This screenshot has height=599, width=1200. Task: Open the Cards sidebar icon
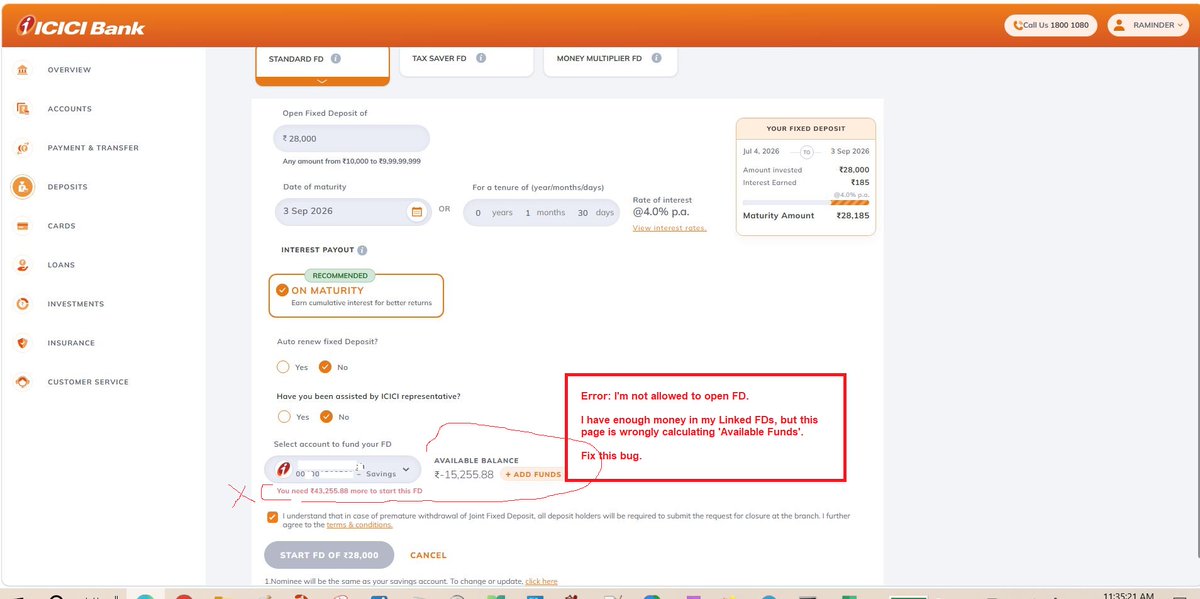pos(22,226)
